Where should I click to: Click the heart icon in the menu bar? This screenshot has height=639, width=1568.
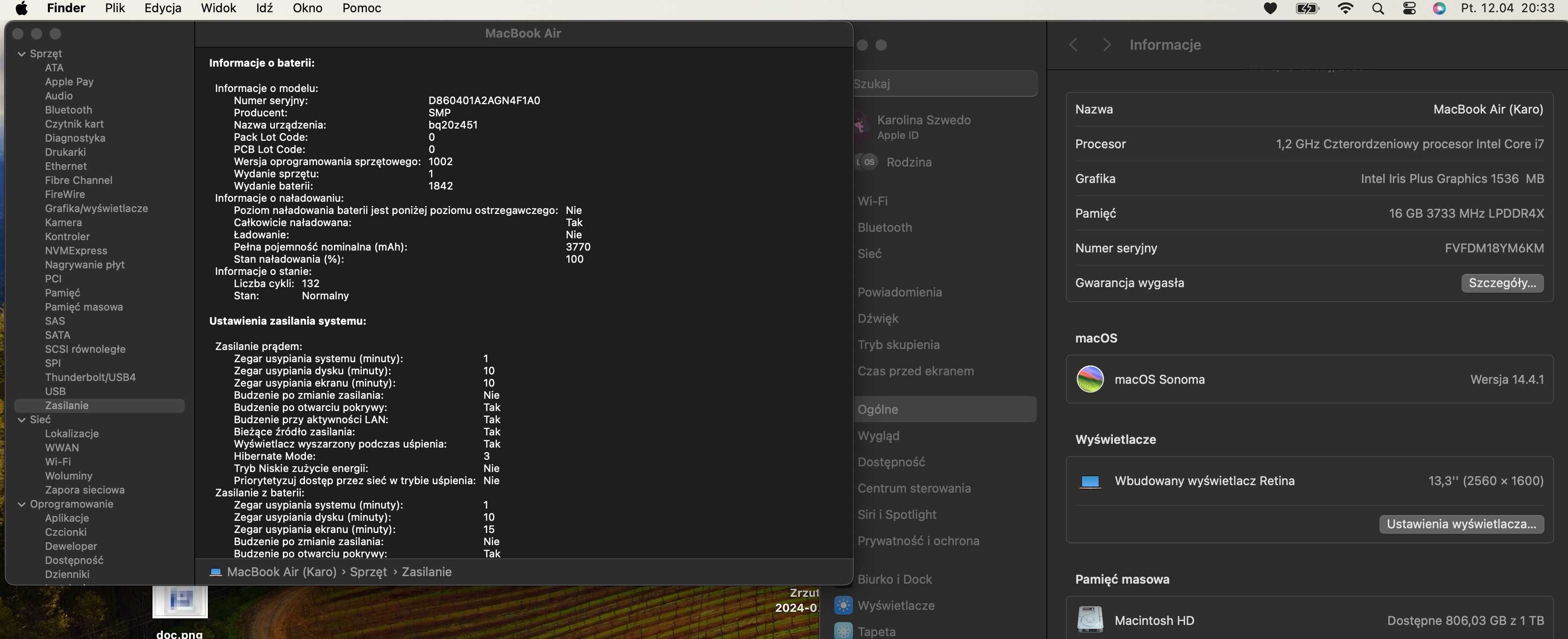1271,8
